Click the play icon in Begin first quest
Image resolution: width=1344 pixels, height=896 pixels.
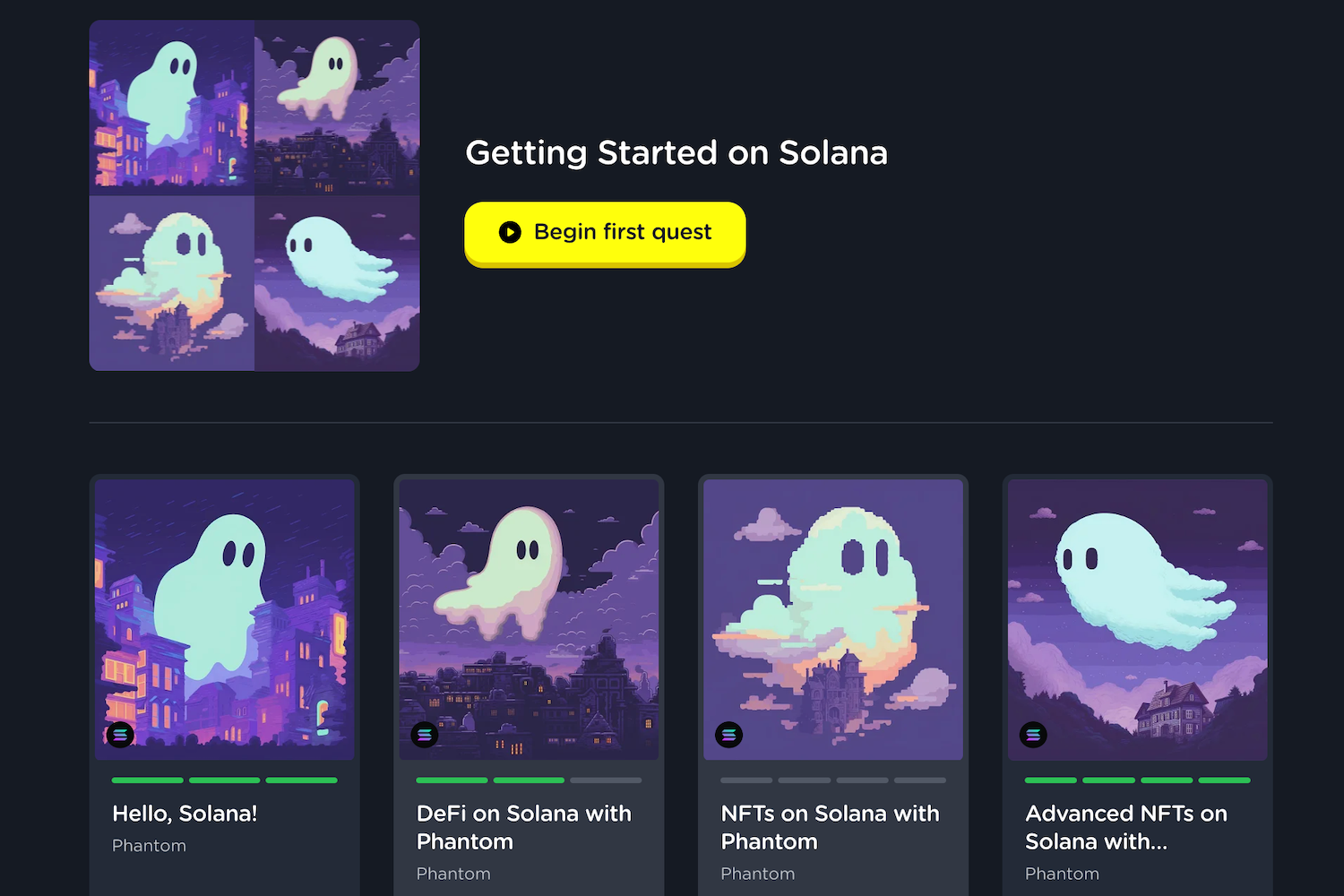510,233
